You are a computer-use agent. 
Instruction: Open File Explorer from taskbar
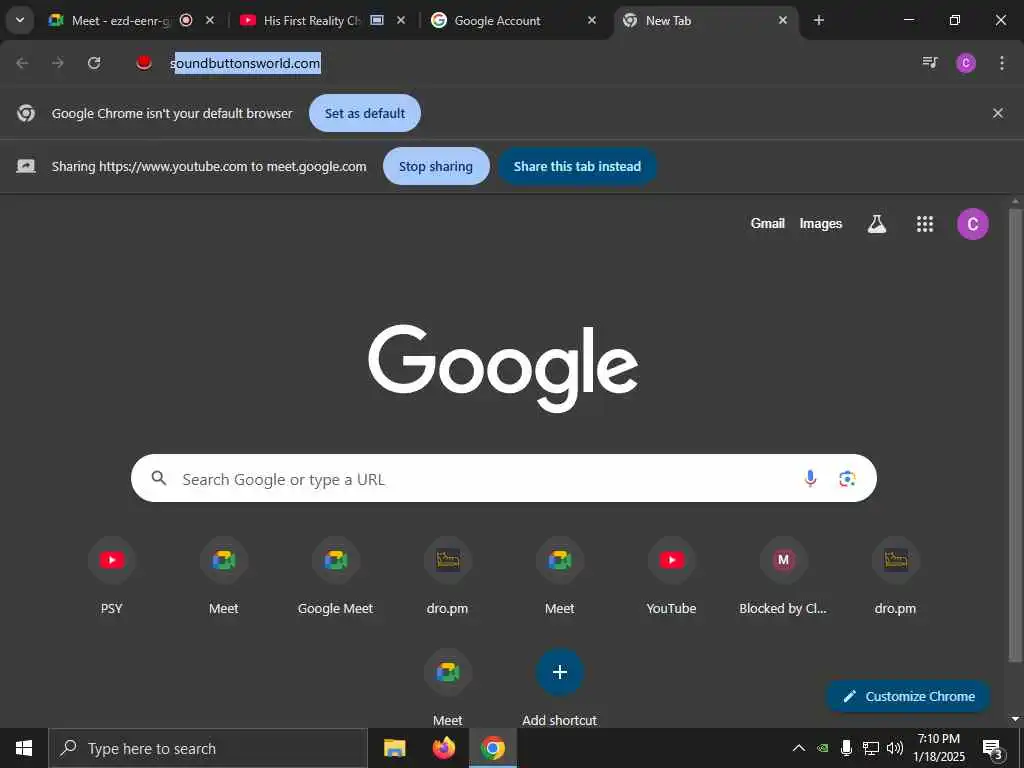[394, 748]
